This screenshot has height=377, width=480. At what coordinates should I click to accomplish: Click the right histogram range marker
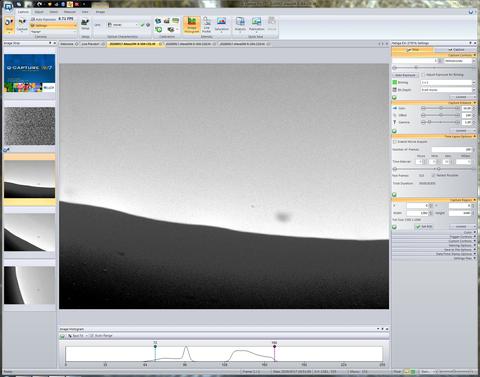(274, 346)
